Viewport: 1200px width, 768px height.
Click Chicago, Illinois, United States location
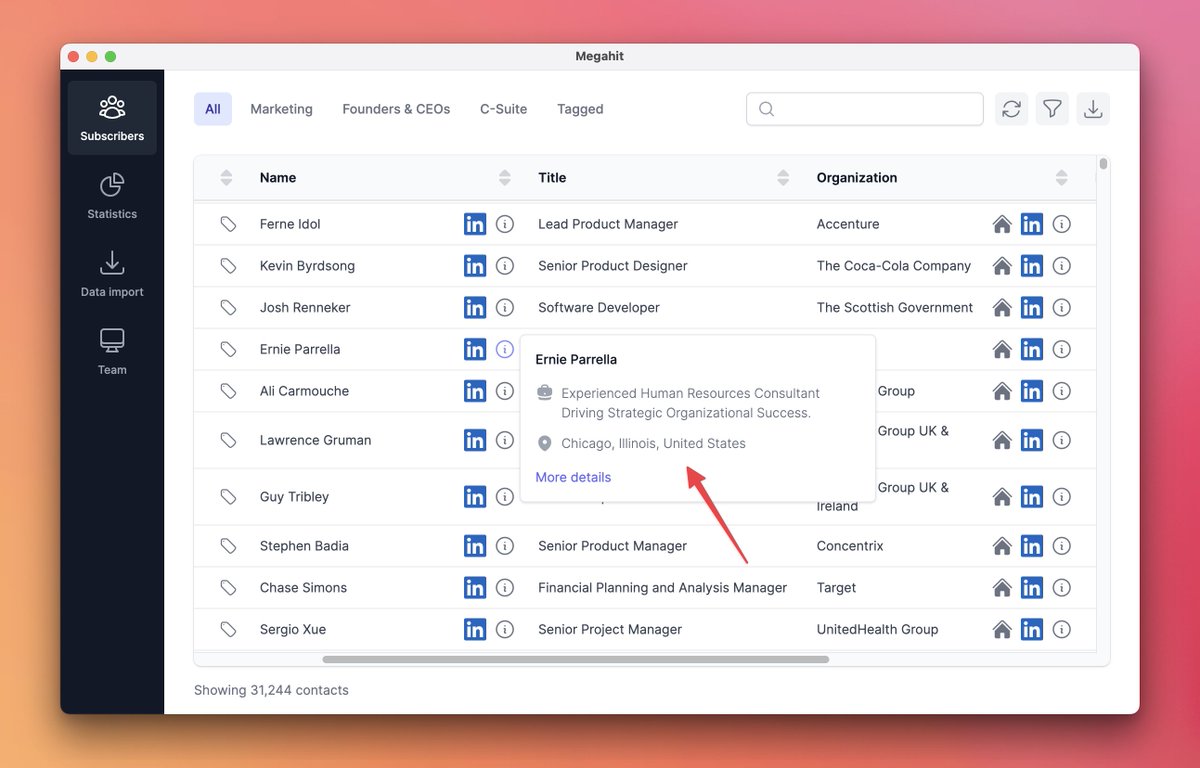coord(653,443)
